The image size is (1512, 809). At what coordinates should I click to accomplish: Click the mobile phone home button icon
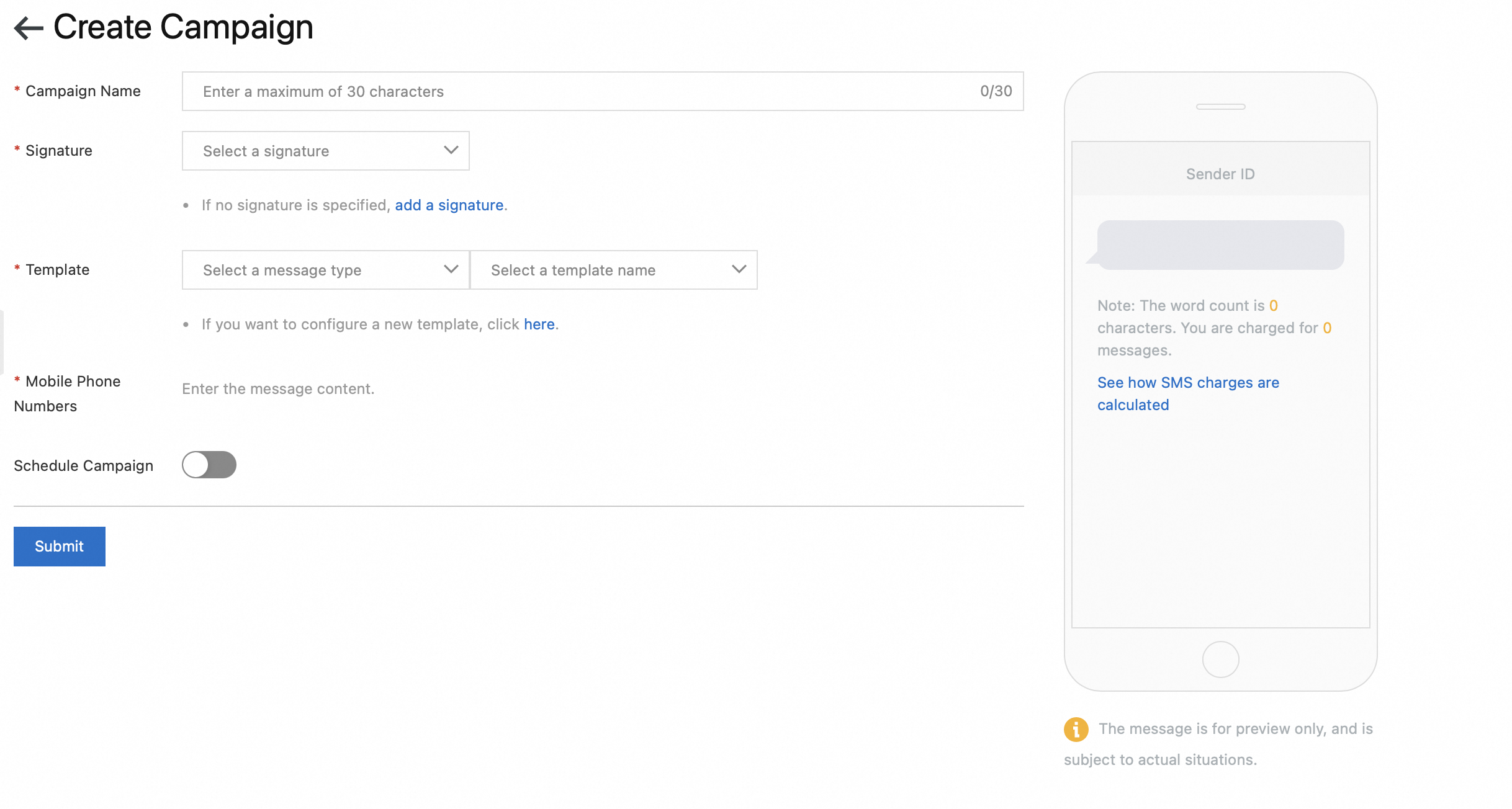pos(1220,659)
